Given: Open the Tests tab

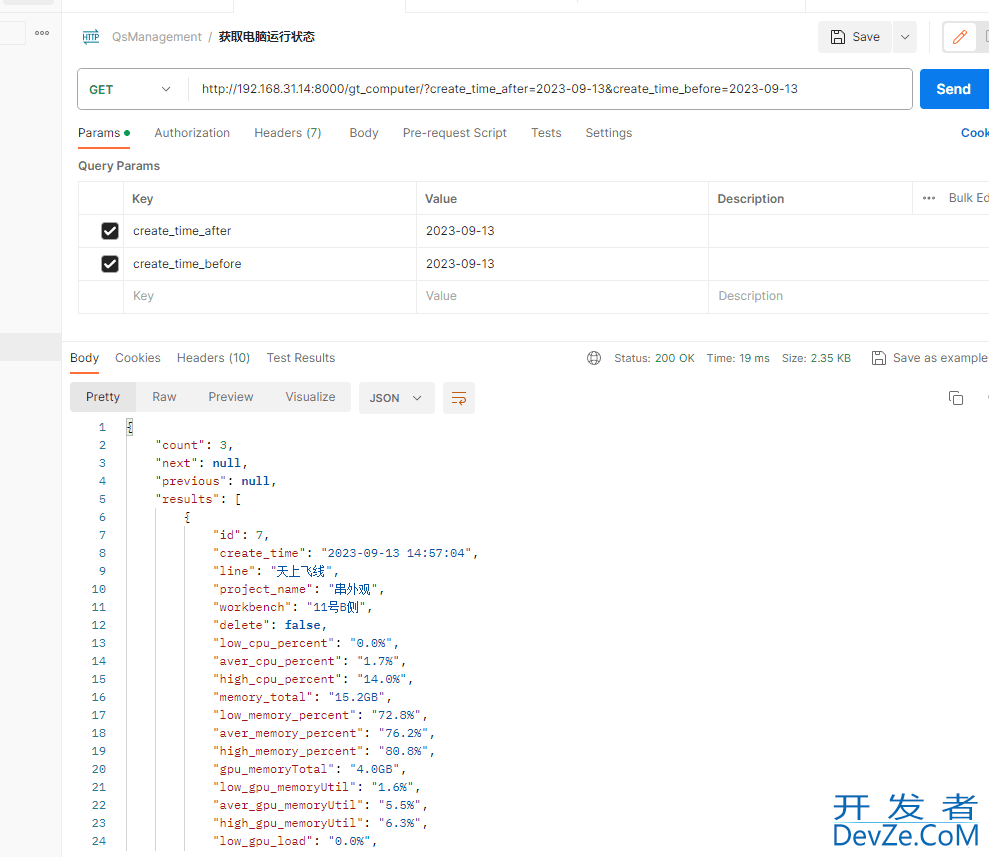Looking at the screenshot, I should [x=546, y=133].
